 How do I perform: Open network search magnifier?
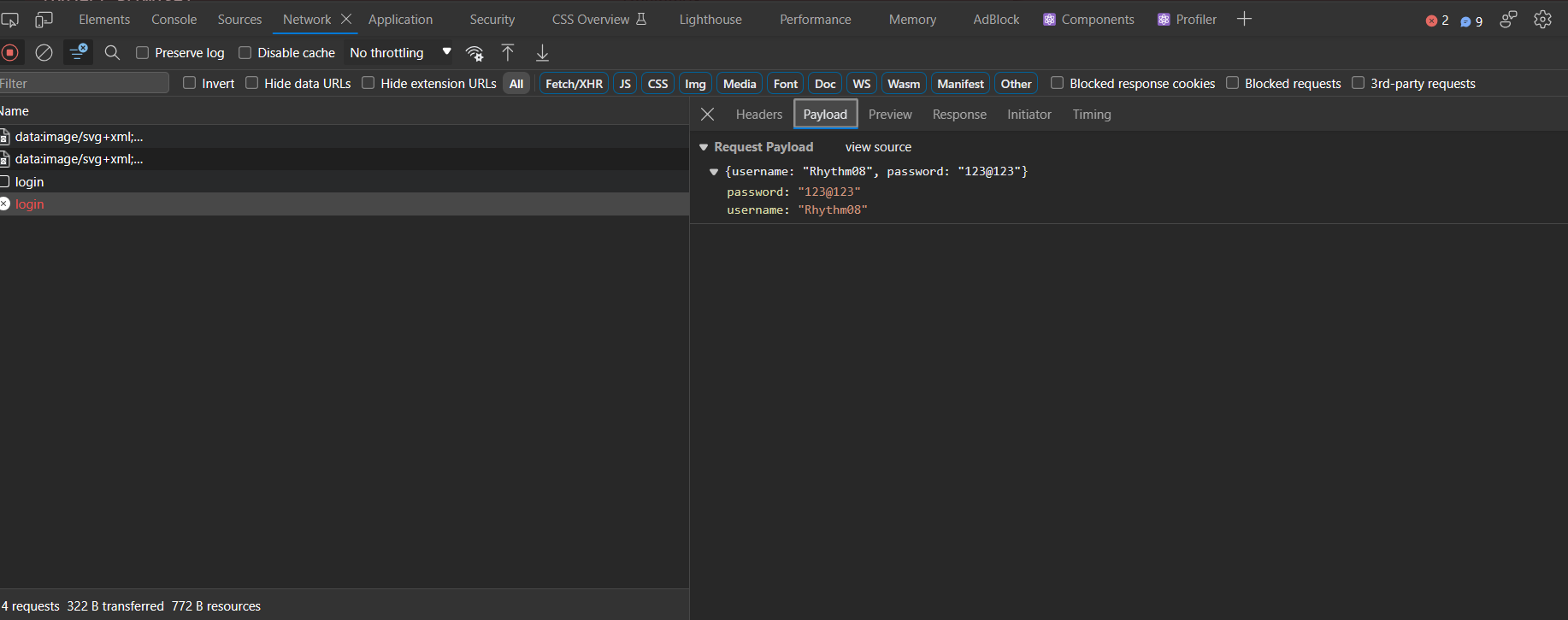click(x=112, y=53)
